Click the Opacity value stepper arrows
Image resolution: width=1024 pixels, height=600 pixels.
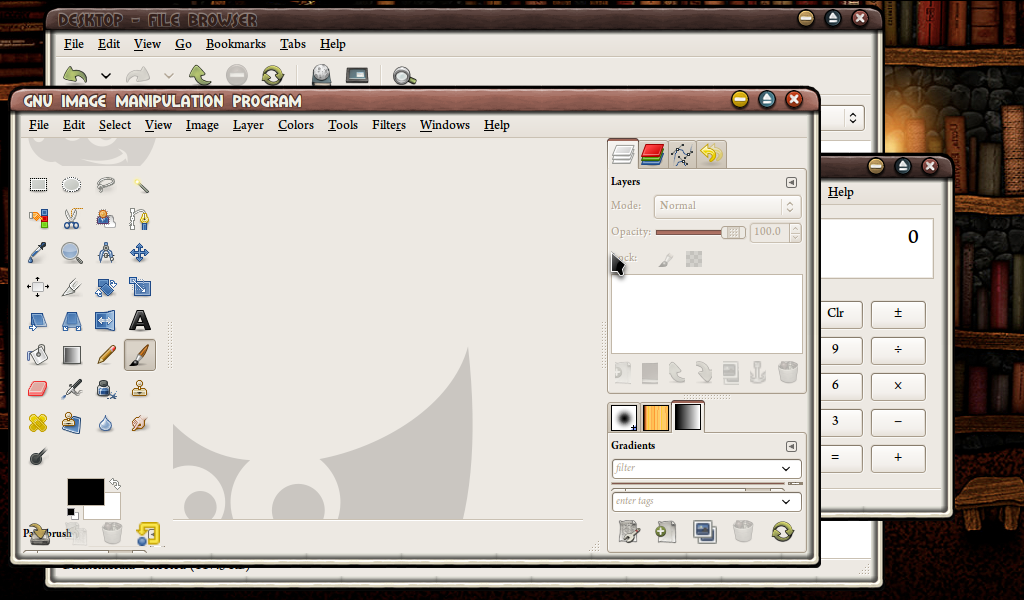pyautogui.click(x=795, y=232)
